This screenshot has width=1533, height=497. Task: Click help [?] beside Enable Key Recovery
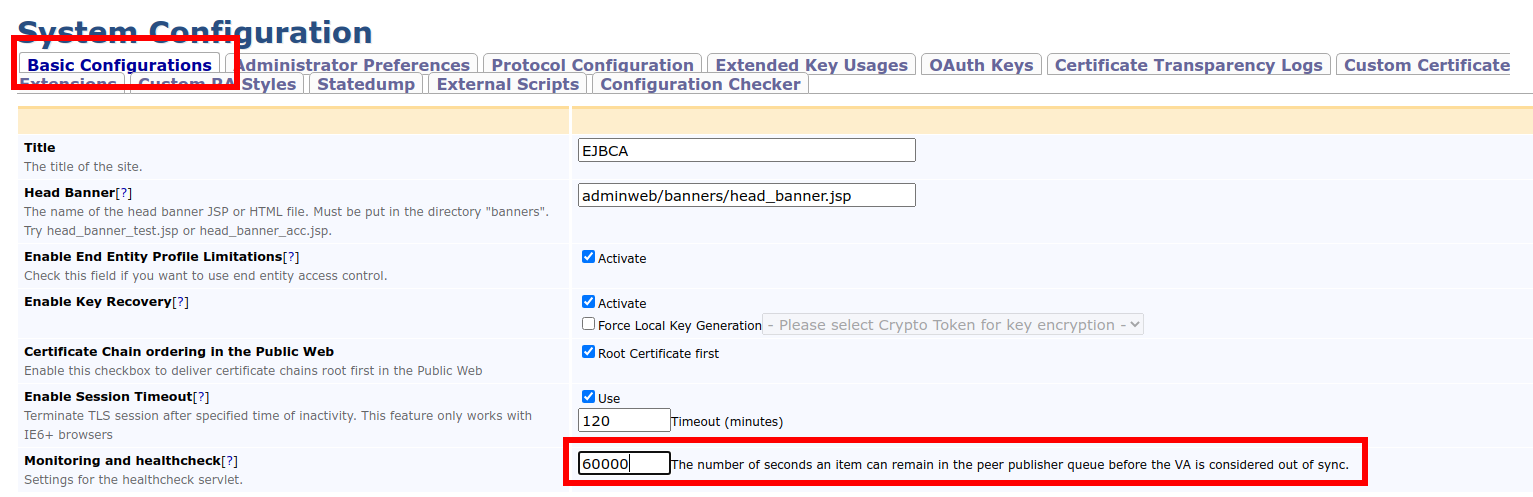pos(180,302)
